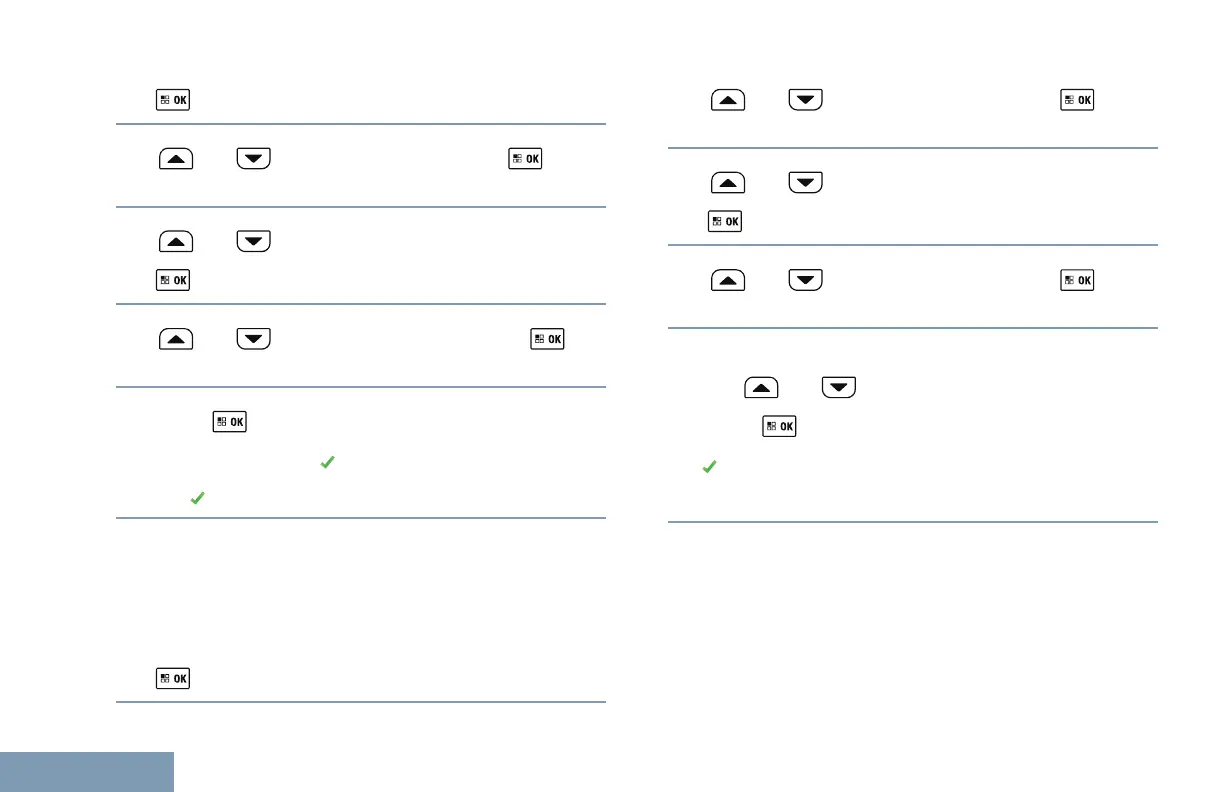This screenshot has width=1224, height=792.
Task: Click the lowest OK icon in left column
Action: pos(172,679)
